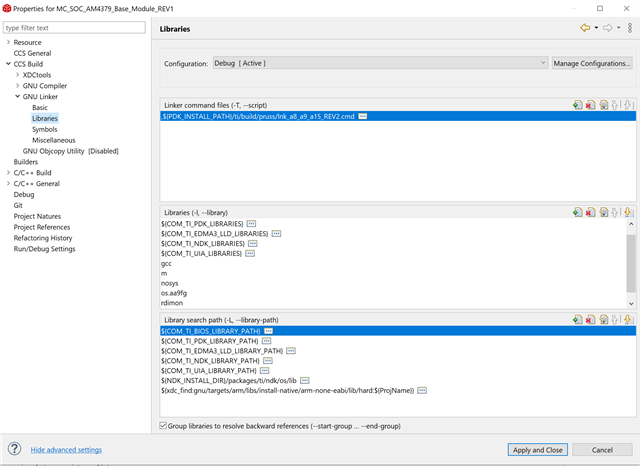Open ellipsis next to NDK_INSTALL_DIR path

point(304,380)
